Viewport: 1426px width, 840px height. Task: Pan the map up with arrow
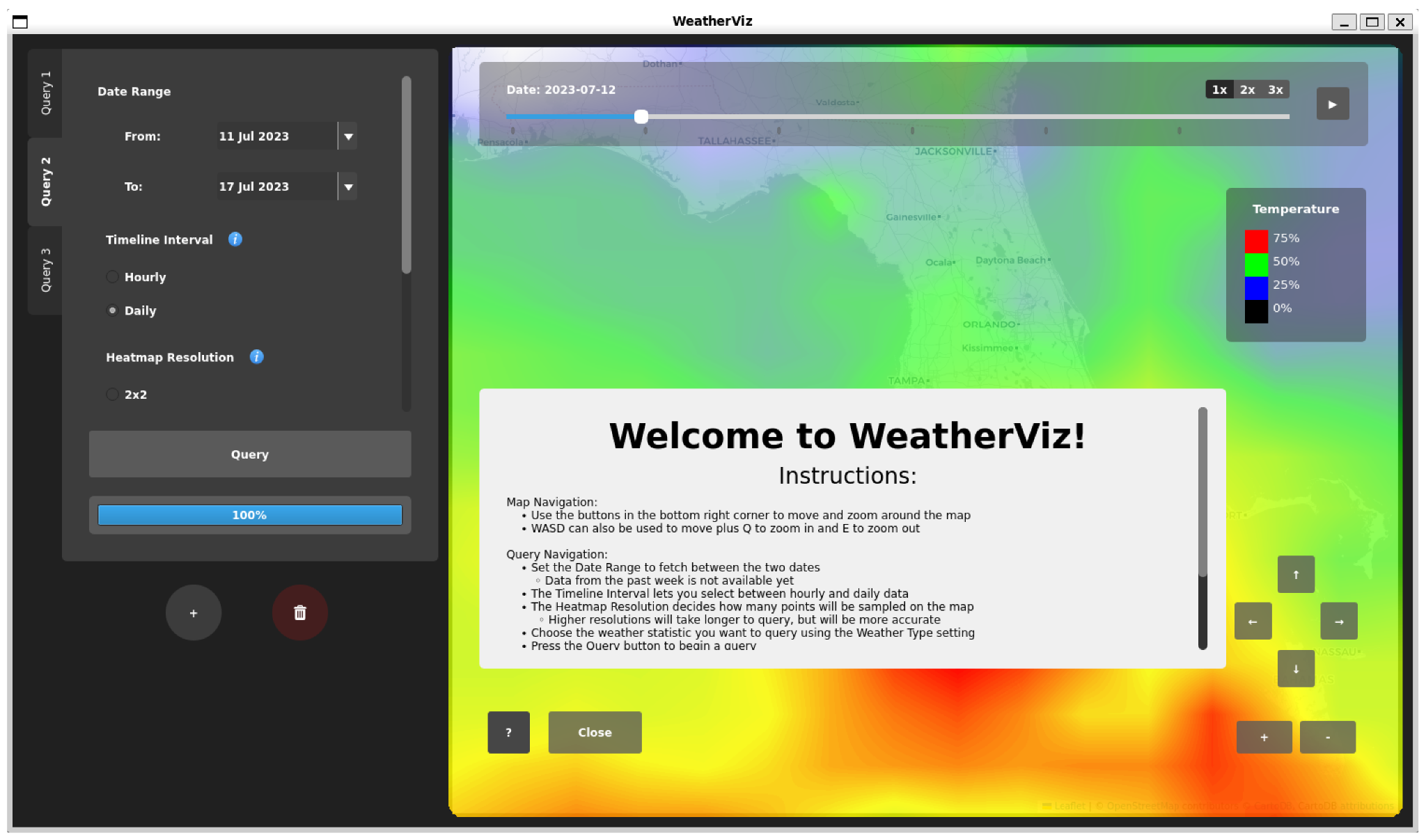click(1296, 574)
